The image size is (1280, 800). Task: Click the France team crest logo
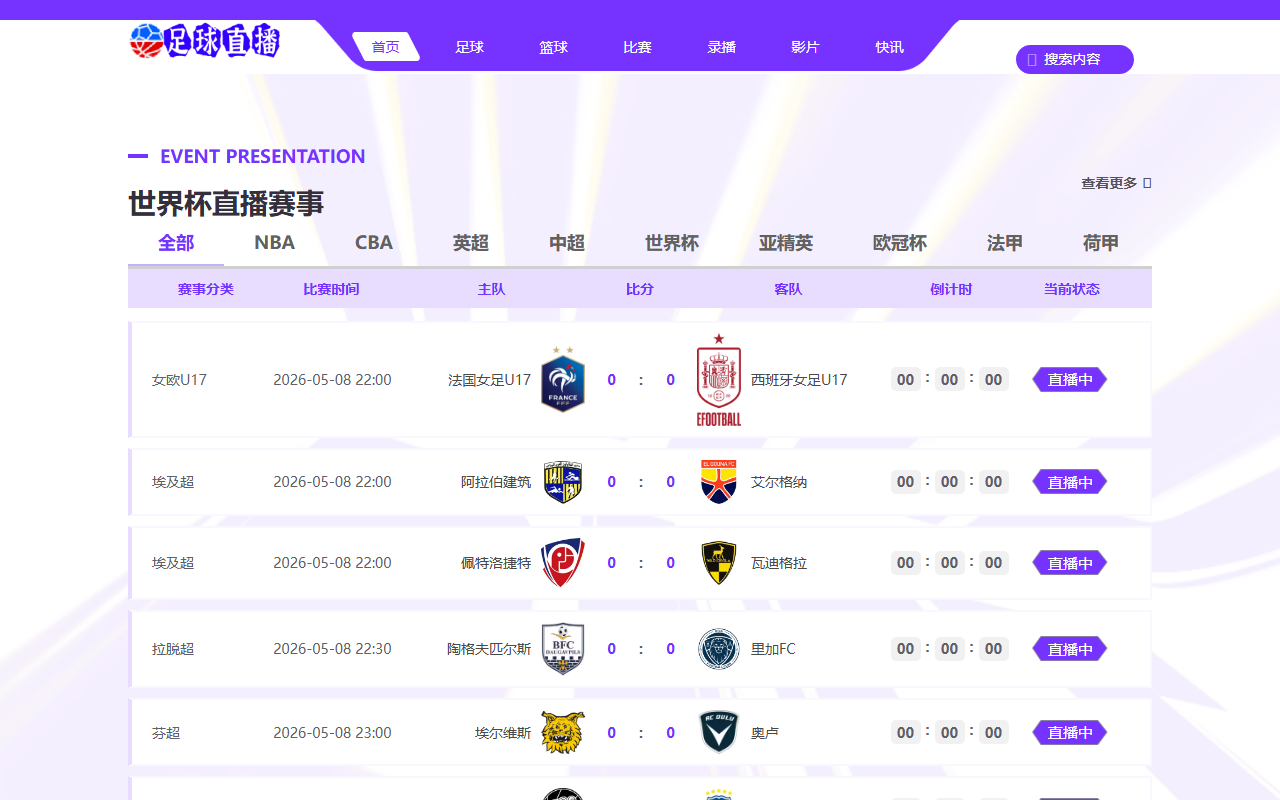(x=563, y=379)
